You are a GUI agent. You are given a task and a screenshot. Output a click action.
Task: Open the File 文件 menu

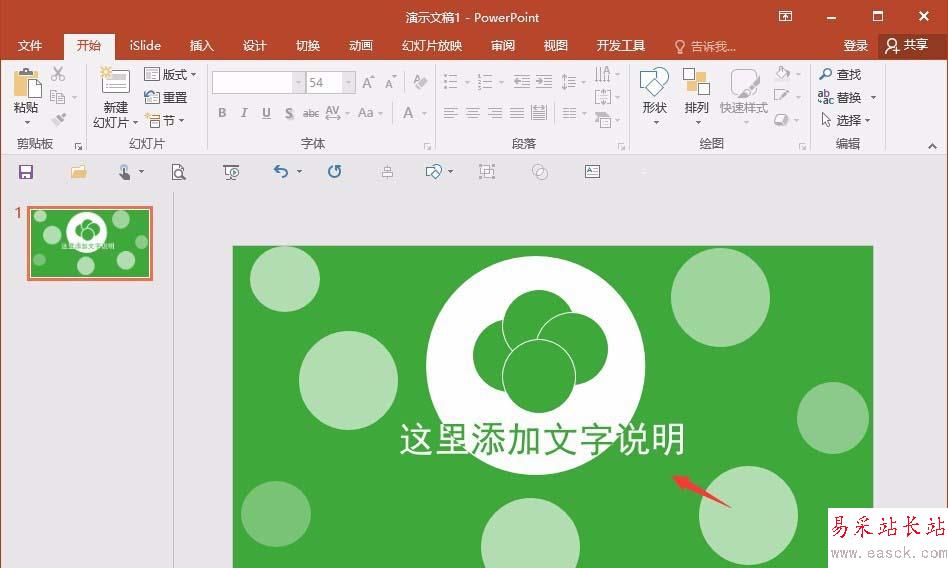coord(30,46)
